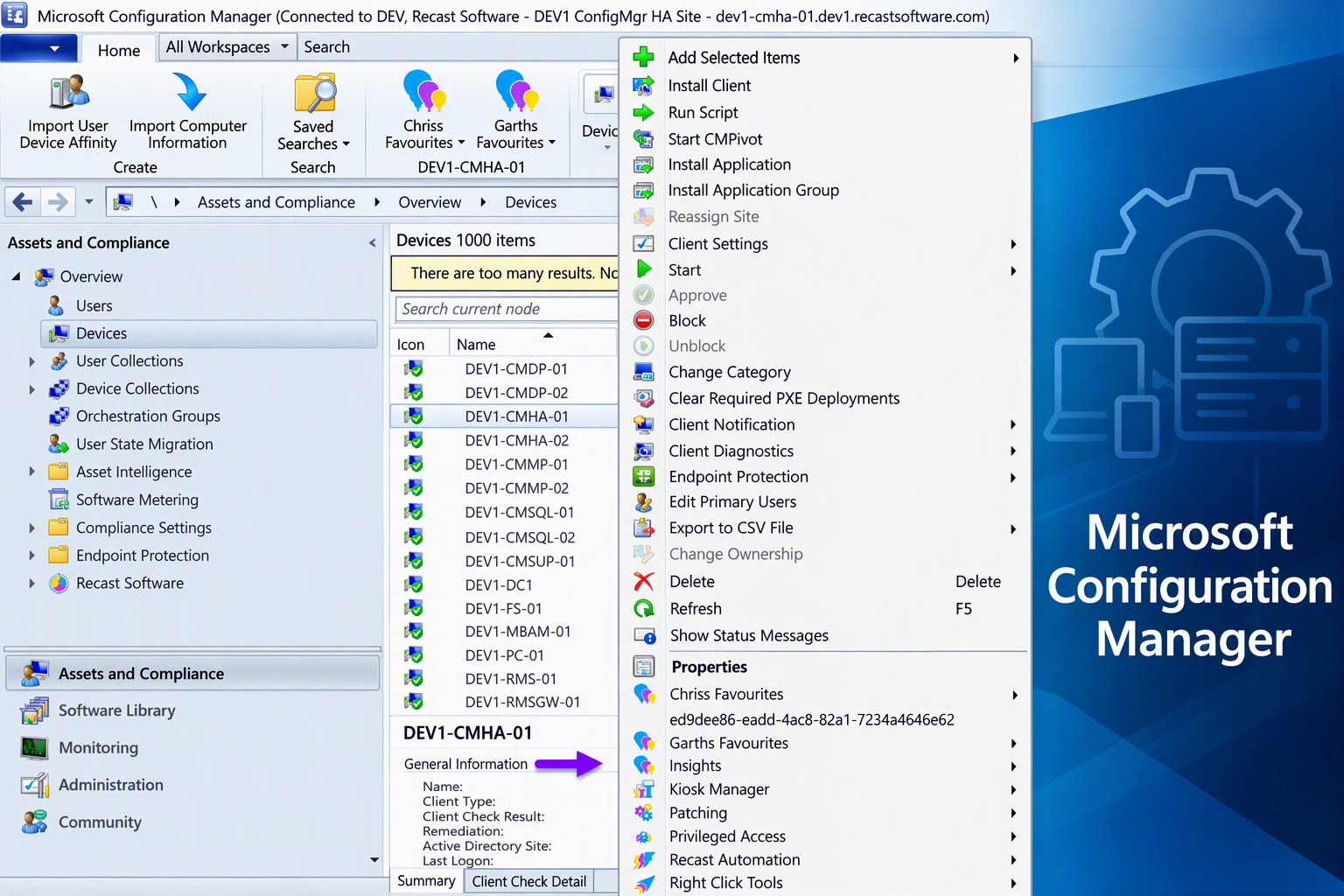Select the Summary tab

pos(426,881)
